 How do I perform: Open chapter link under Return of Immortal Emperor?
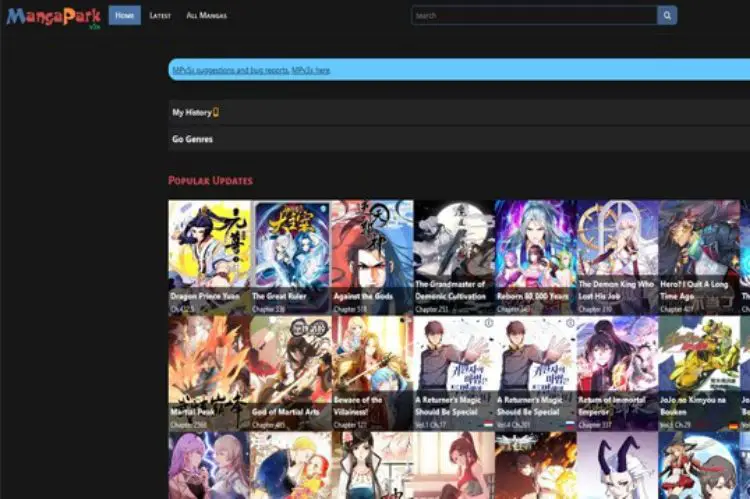(595, 425)
